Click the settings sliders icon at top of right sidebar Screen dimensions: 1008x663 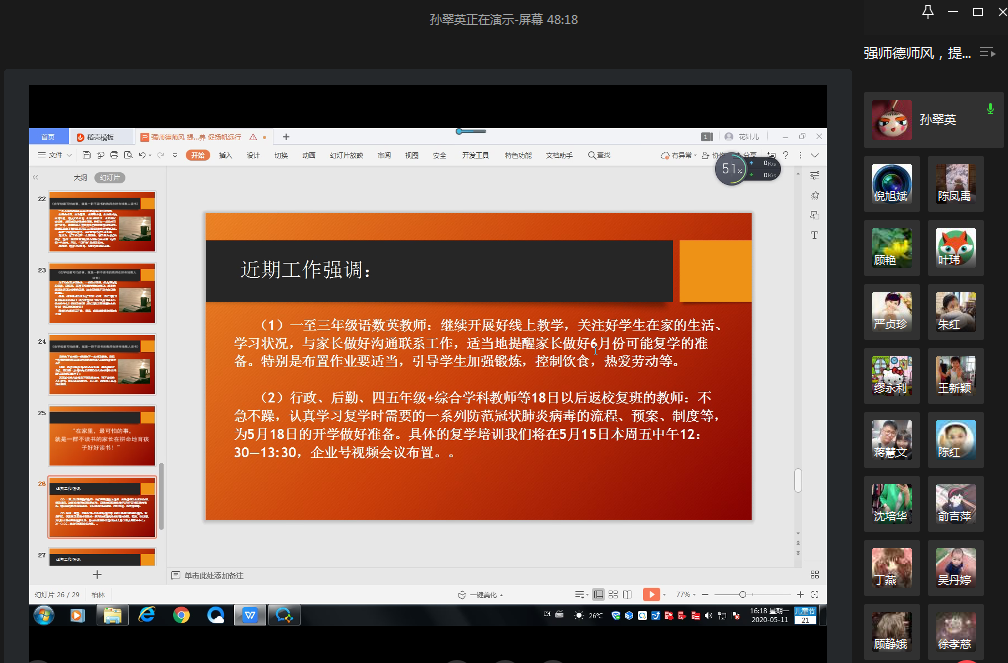[x=814, y=175]
